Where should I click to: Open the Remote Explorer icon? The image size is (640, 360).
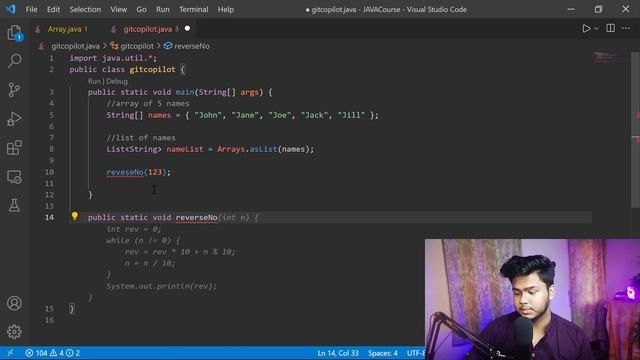(x=14, y=177)
